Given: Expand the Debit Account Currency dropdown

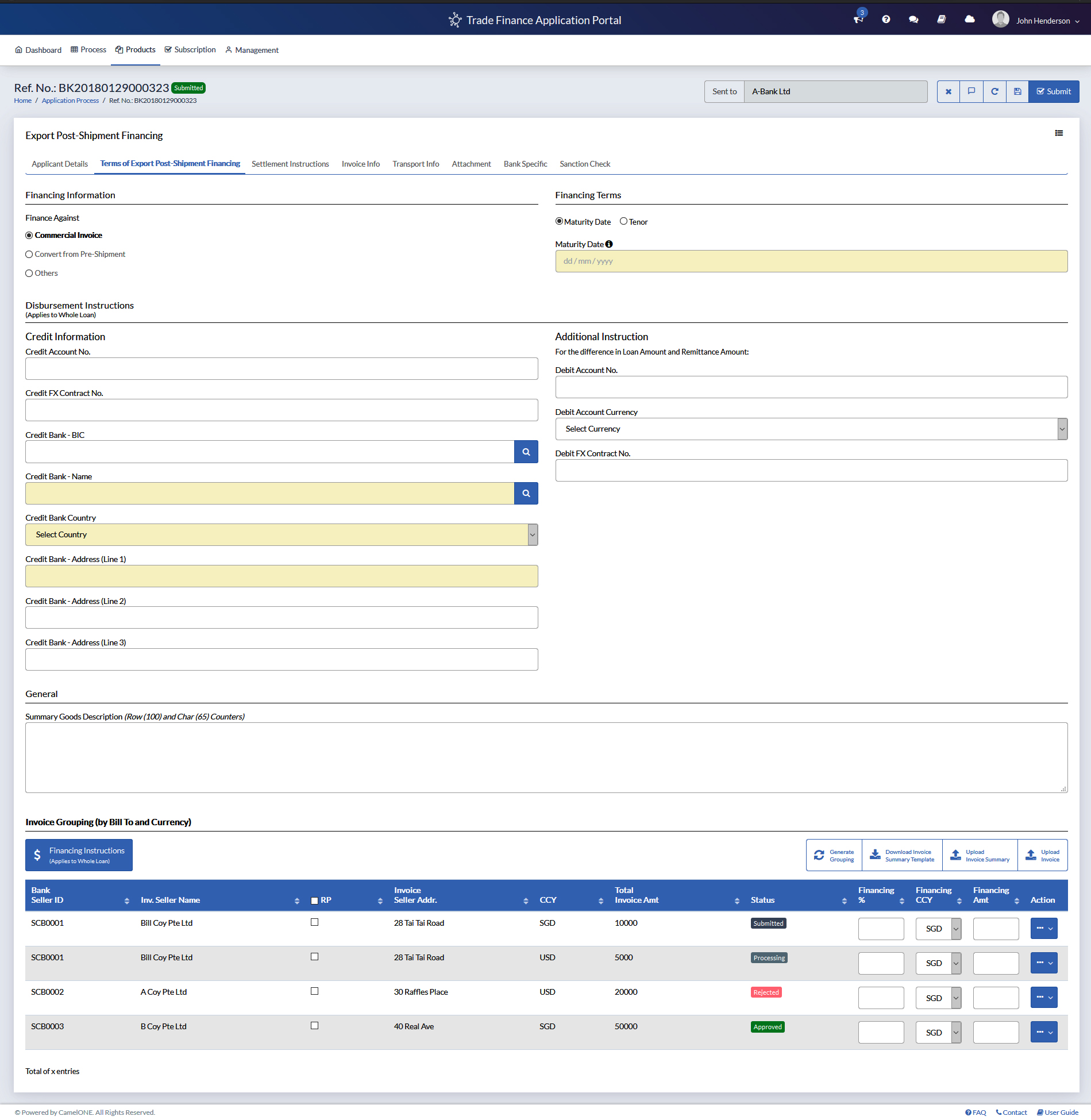Looking at the screenshot, I should coord(811,429).
